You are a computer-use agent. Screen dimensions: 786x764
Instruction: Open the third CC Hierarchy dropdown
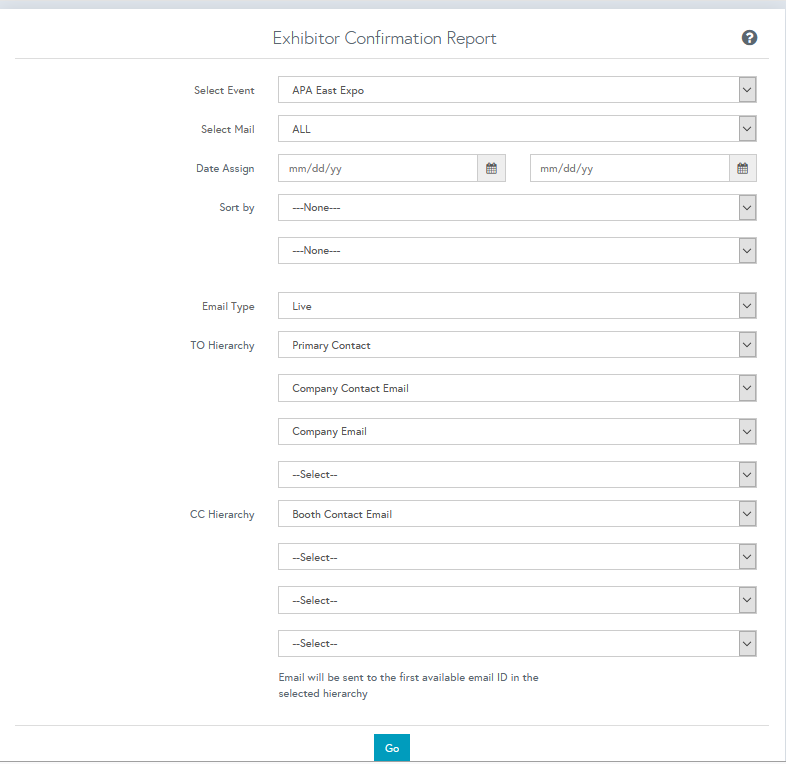pyautogui.click(x=516, y=600)
